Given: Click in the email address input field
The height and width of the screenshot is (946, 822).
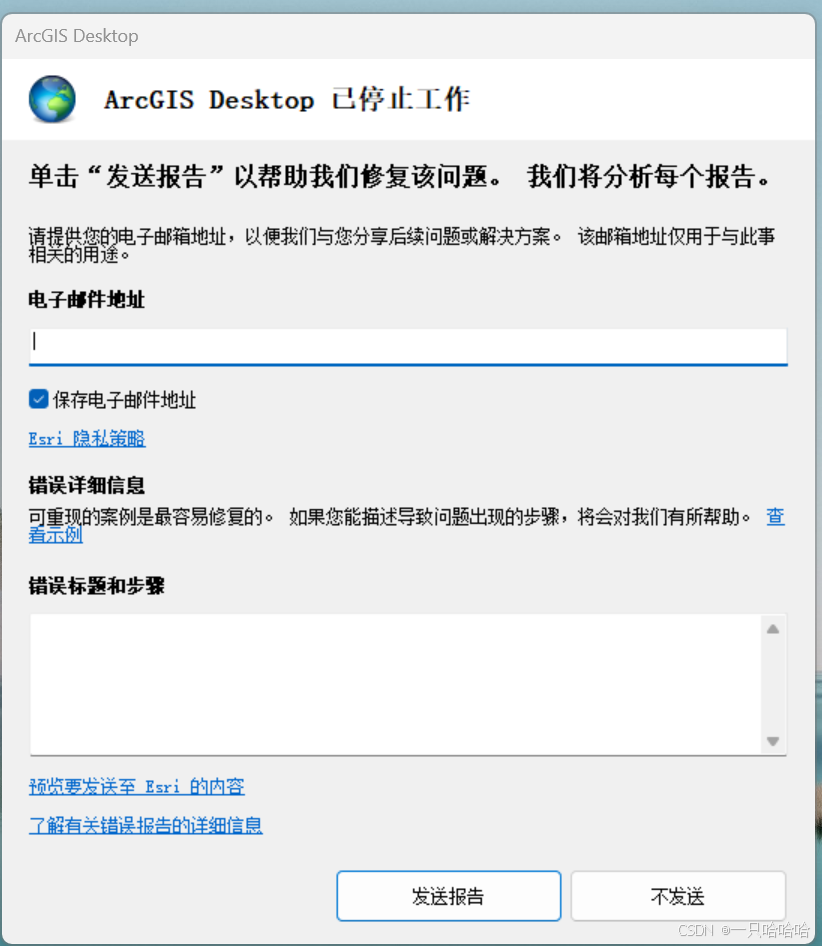Looking at the screenshot, I should tap(408, 347).
